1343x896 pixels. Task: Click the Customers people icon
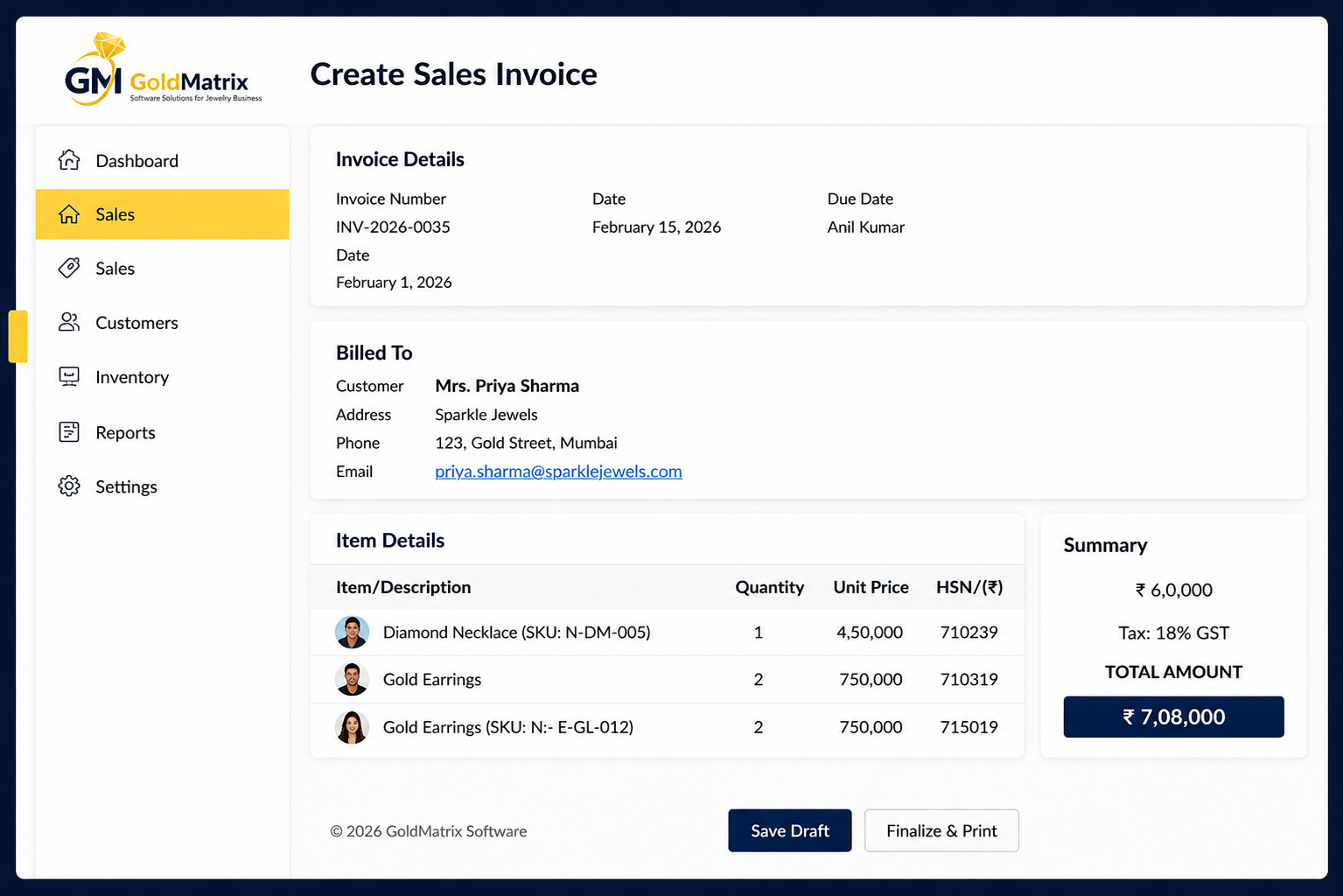point(69,322)
